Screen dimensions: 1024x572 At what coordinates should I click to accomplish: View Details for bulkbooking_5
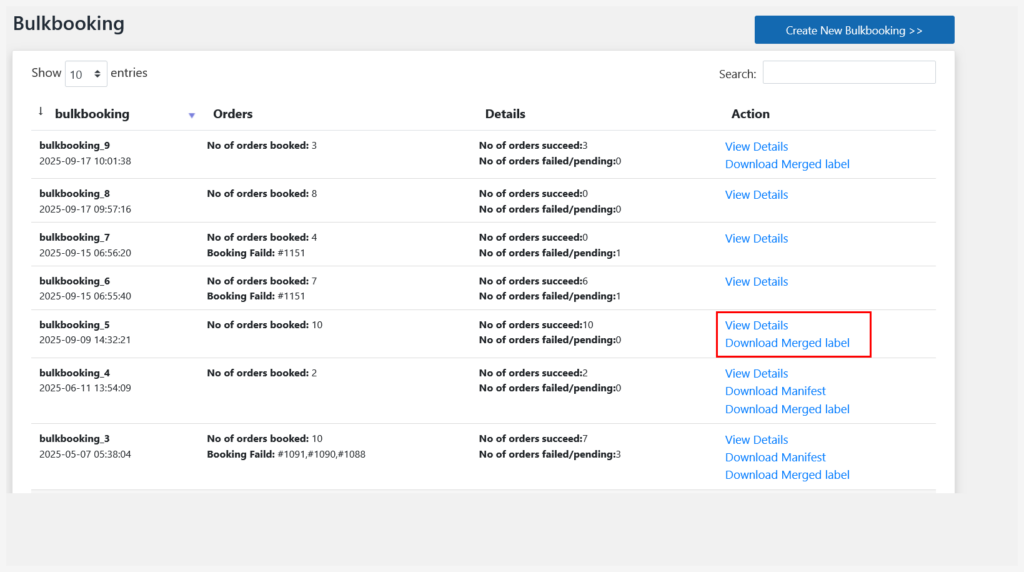[756, 326]
